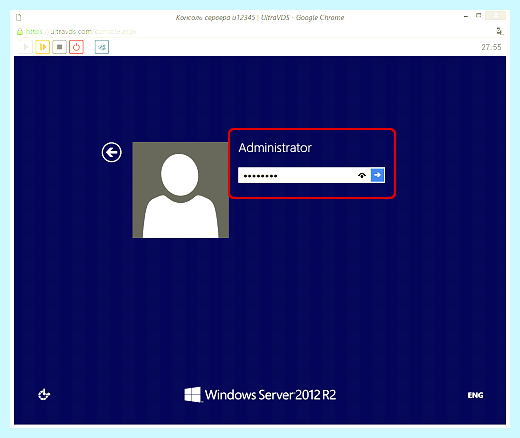Click the back arrow to switch user
This screenshot has height=438, width=520.
coord(112,152)
